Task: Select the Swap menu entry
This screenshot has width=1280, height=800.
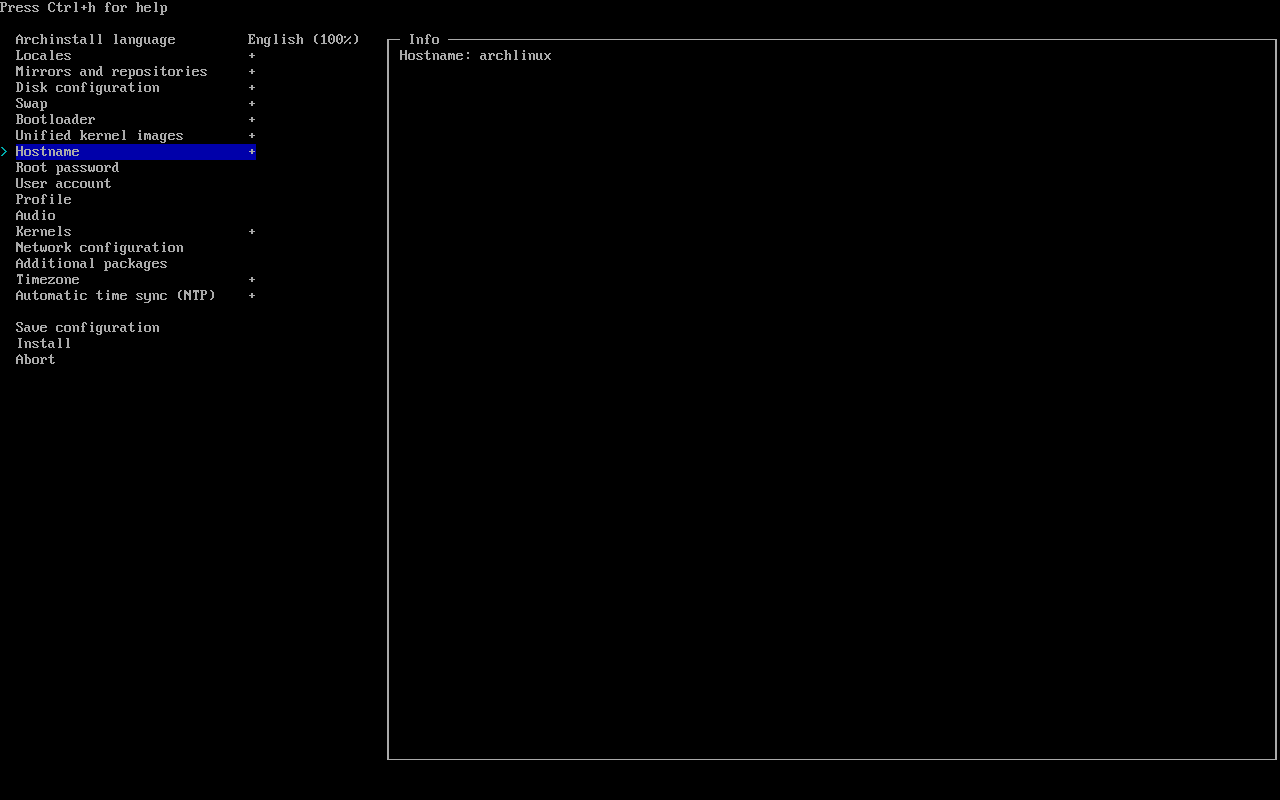Action: tap(31, 104)
